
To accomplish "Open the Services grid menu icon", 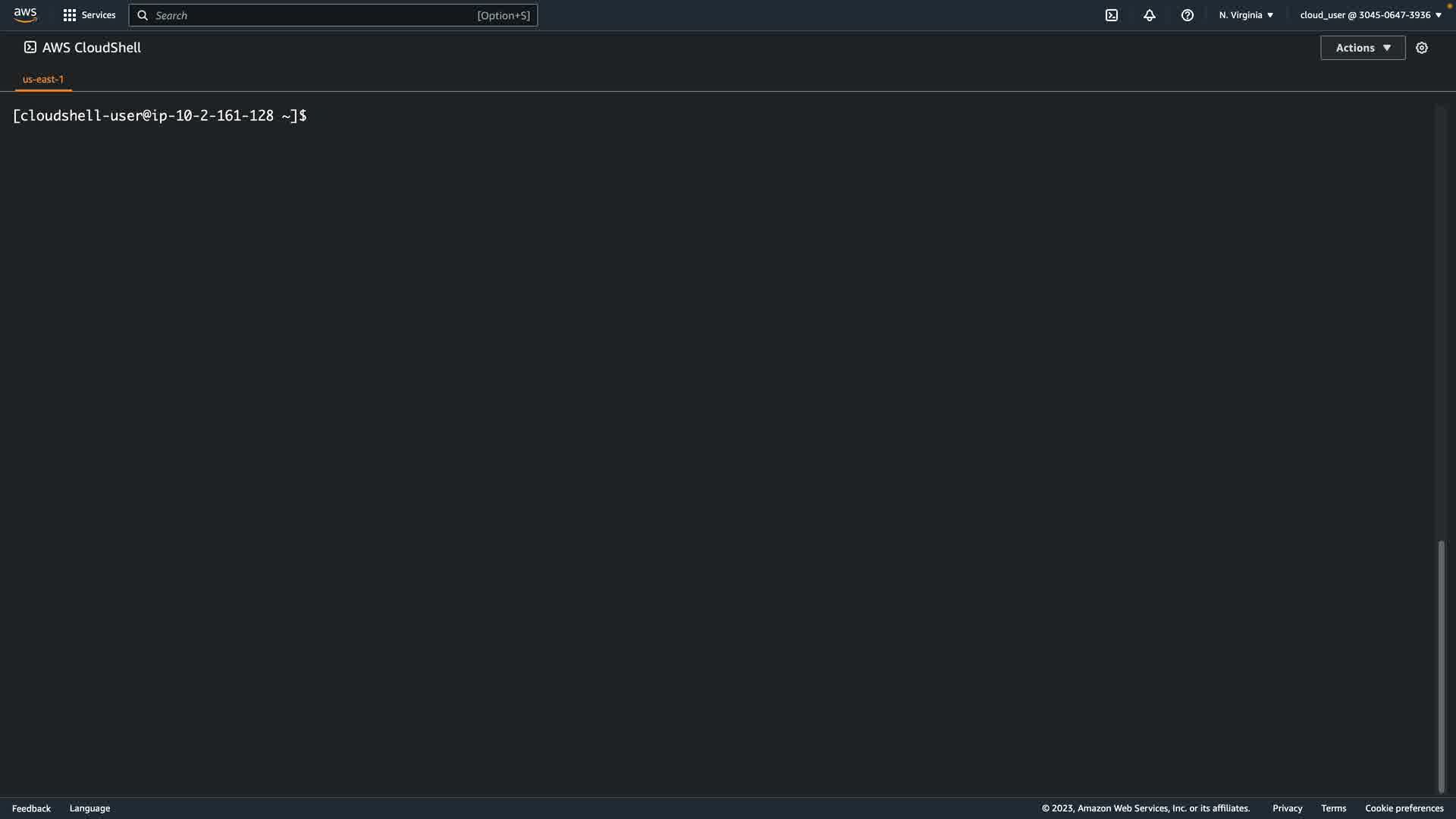I will point(69,15).
